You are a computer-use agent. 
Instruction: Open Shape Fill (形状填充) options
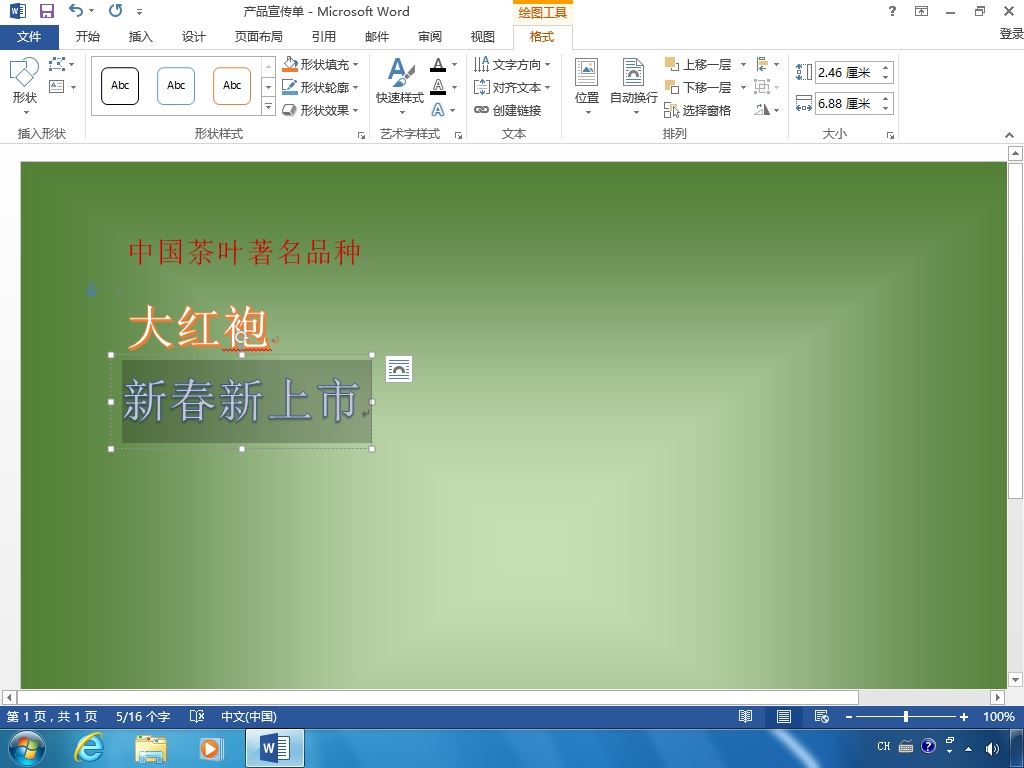(x=320, y=65)
